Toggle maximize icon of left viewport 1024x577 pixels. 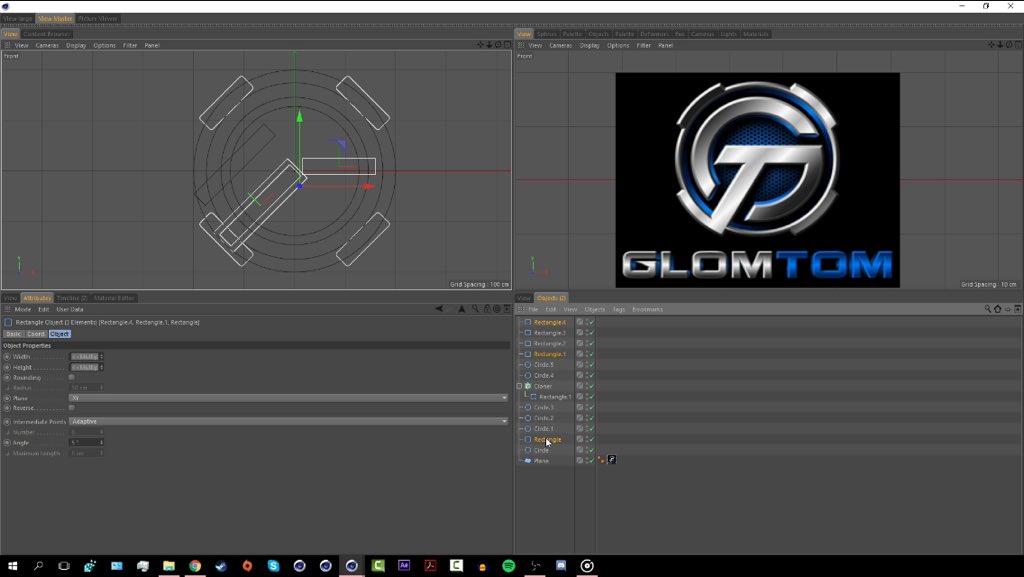click(507, 45)
